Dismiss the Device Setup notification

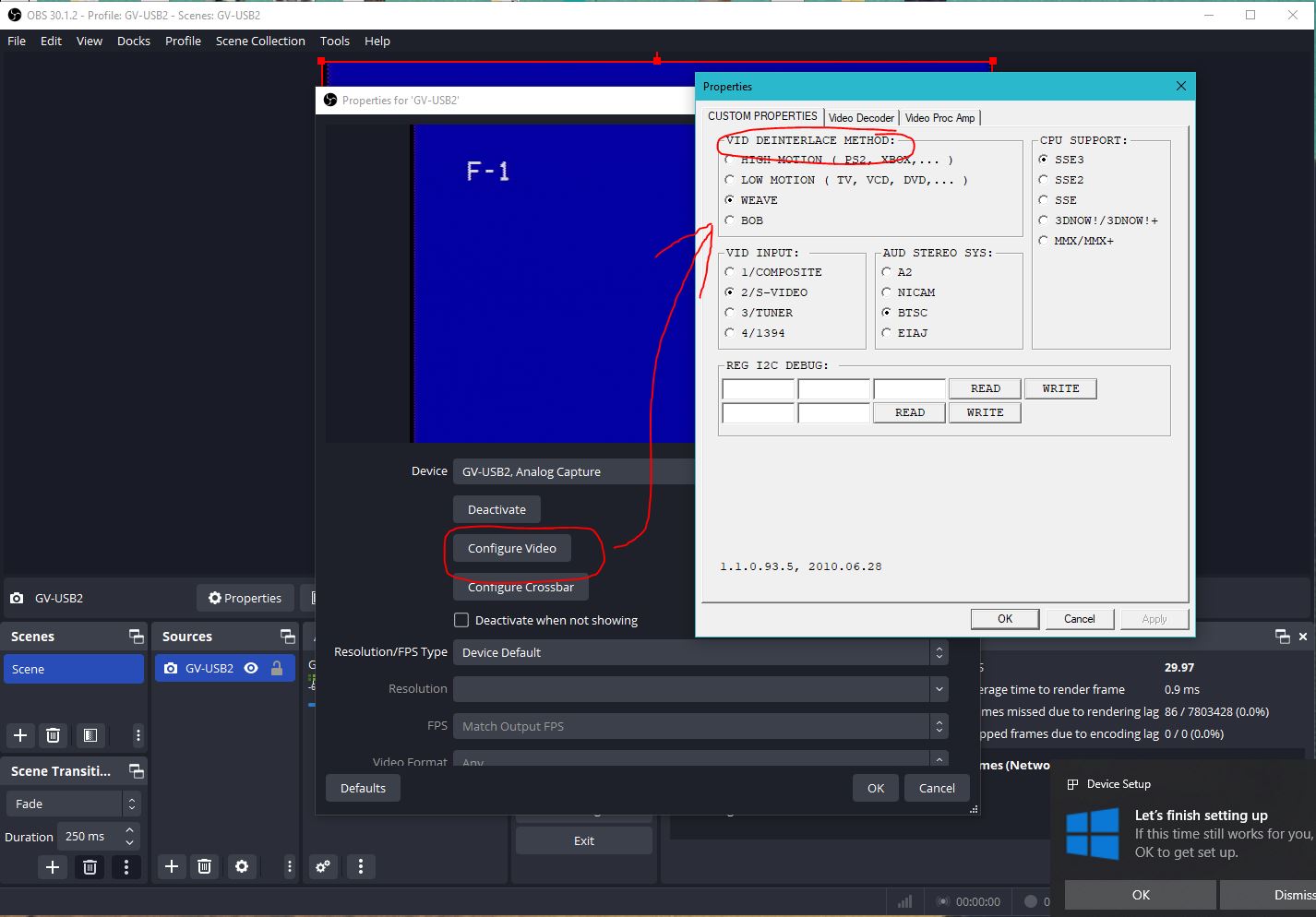point(1268,895)
